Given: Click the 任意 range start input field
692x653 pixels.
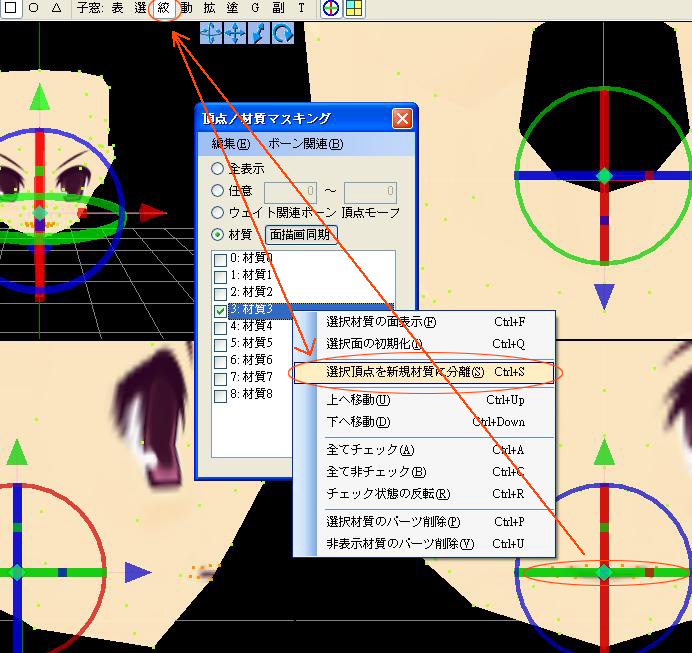Looking at the screenshot, I should (290, 192).
